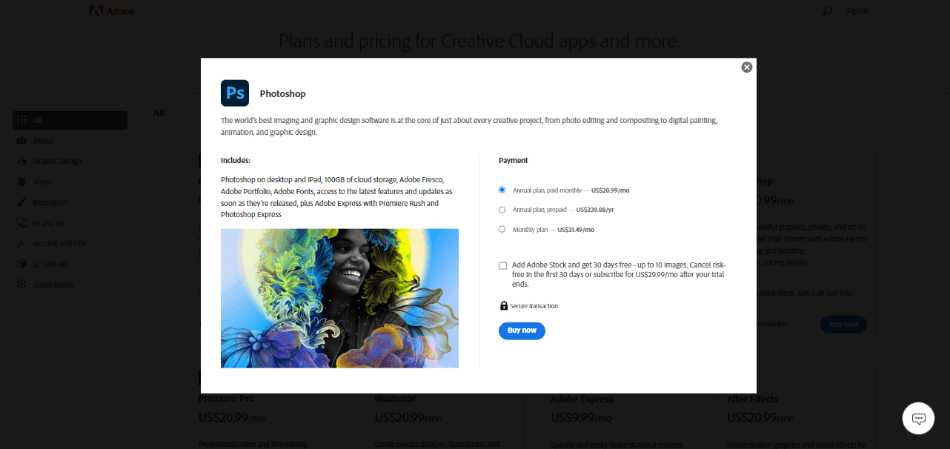Open the Graphic Design category
The width and height of the screenshot is (950, 449).
[57, 161]
